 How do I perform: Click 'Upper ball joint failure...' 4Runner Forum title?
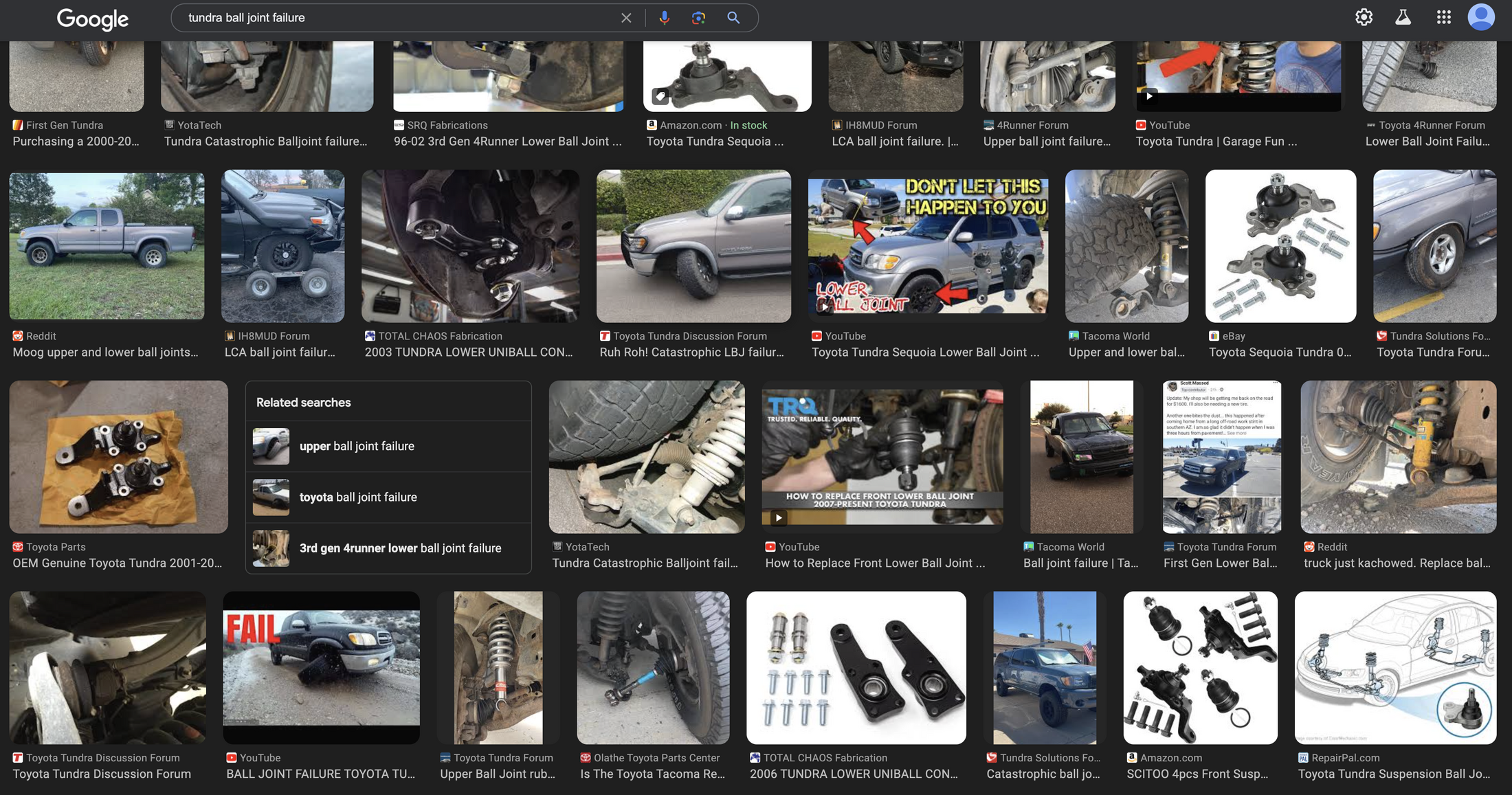1047,142
